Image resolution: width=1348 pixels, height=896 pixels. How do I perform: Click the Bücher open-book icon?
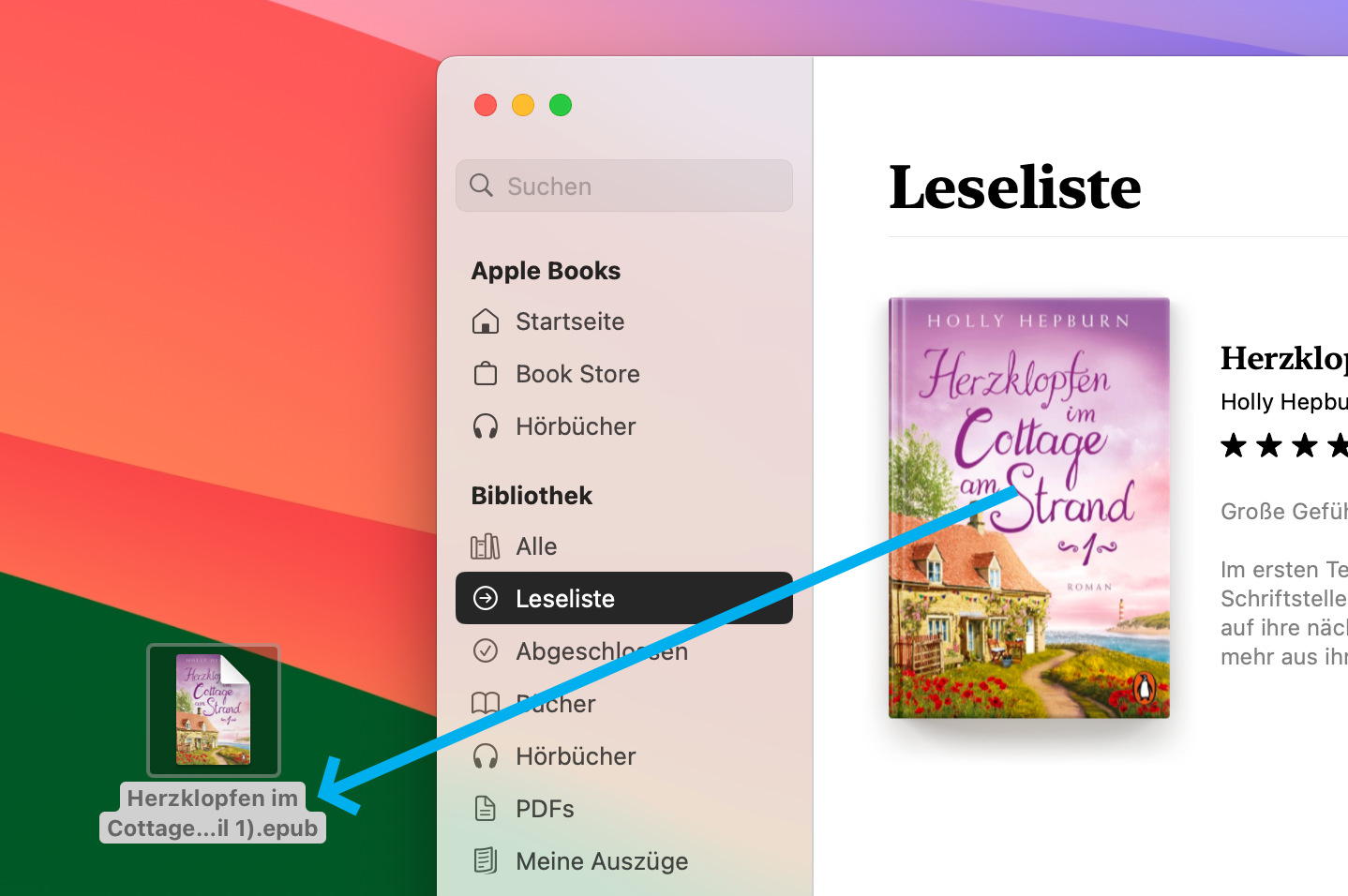tap(486, 703)
